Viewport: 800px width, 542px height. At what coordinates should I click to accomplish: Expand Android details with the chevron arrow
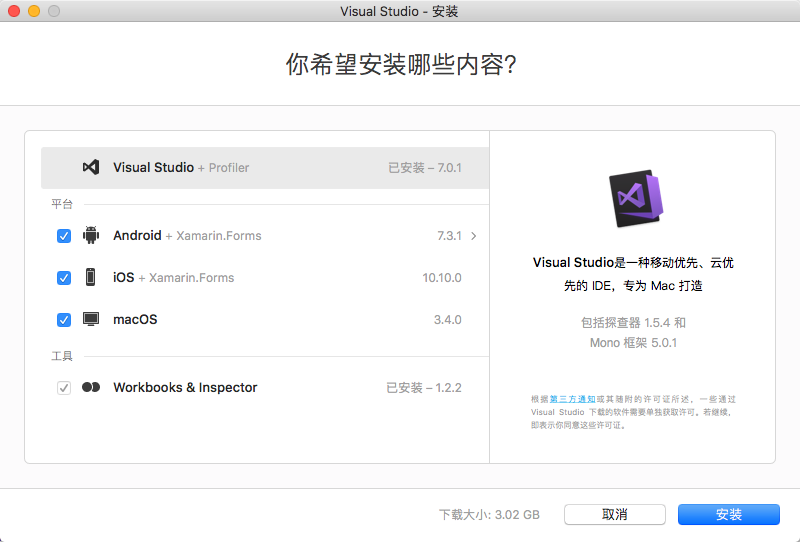click(x=473, y=236)
